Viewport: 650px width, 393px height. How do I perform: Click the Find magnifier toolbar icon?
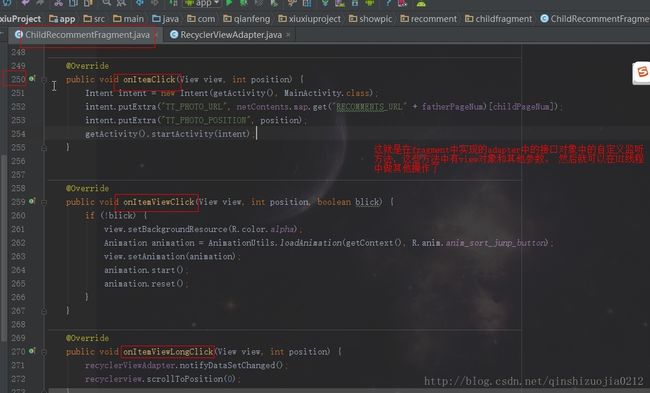point(107,3)
